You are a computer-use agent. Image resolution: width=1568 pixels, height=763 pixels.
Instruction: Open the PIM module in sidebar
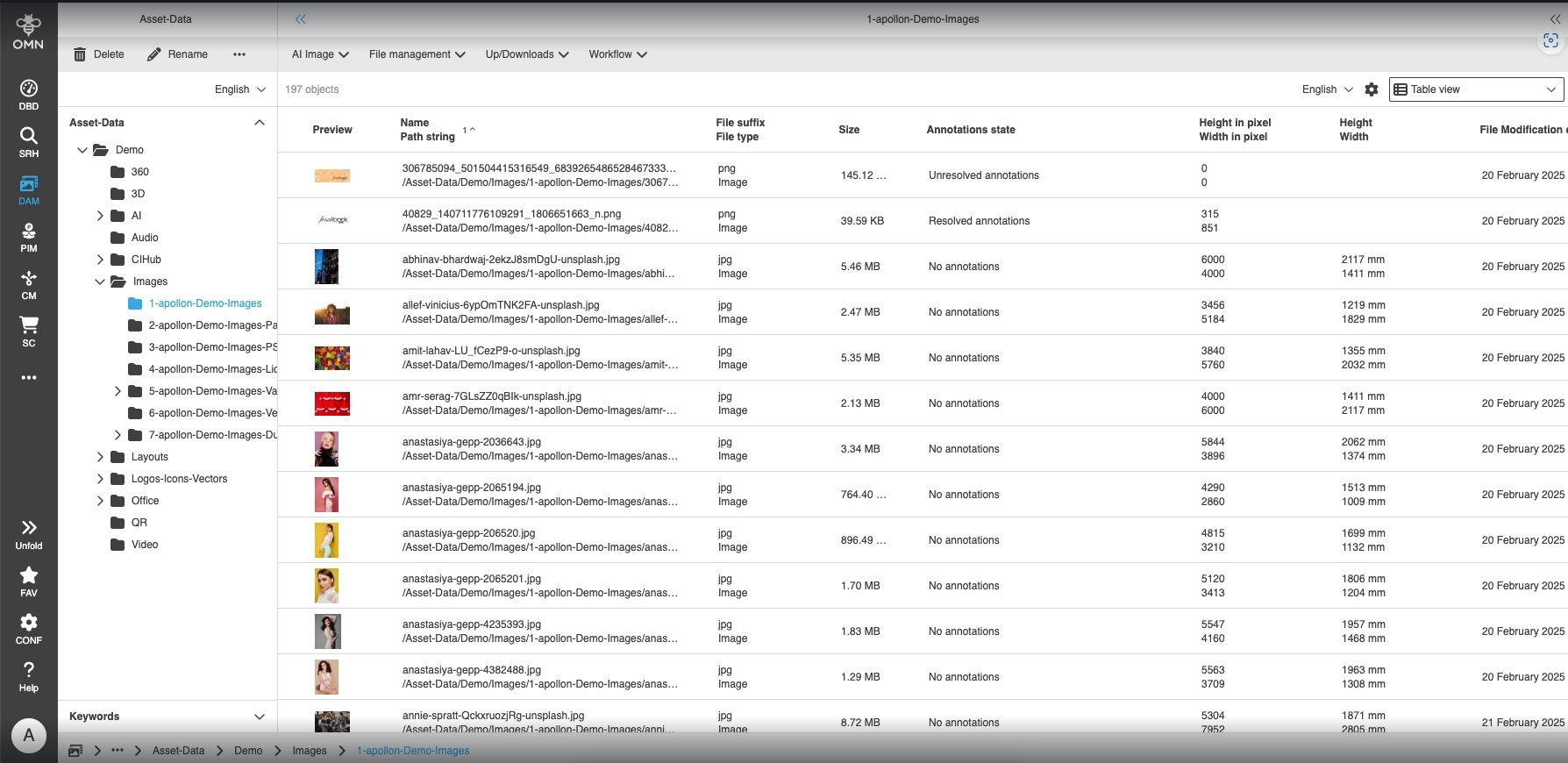click(x=29, y=237)
